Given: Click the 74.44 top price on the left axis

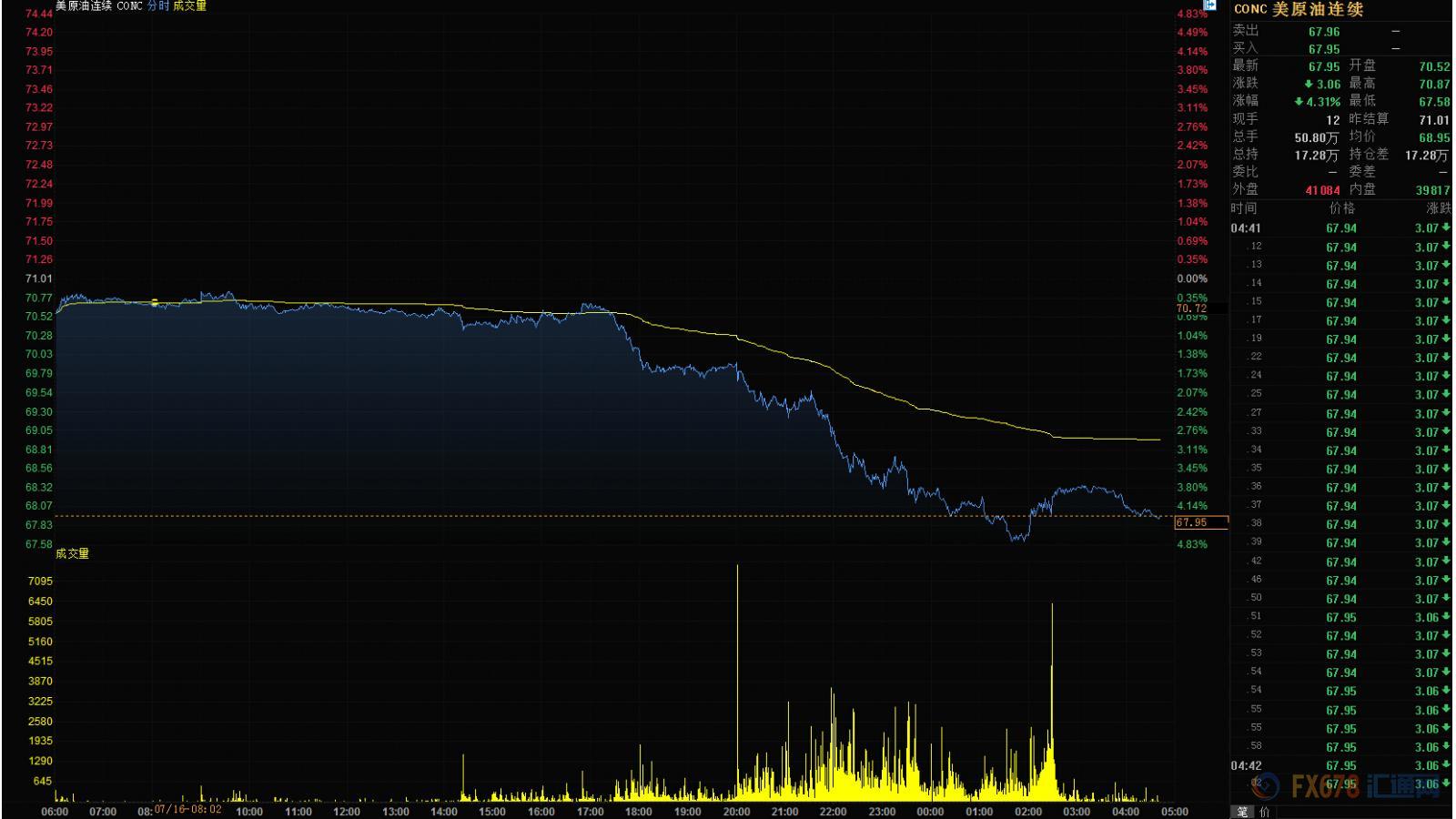Looking at the screenshot, I should [x=39, y=14].
